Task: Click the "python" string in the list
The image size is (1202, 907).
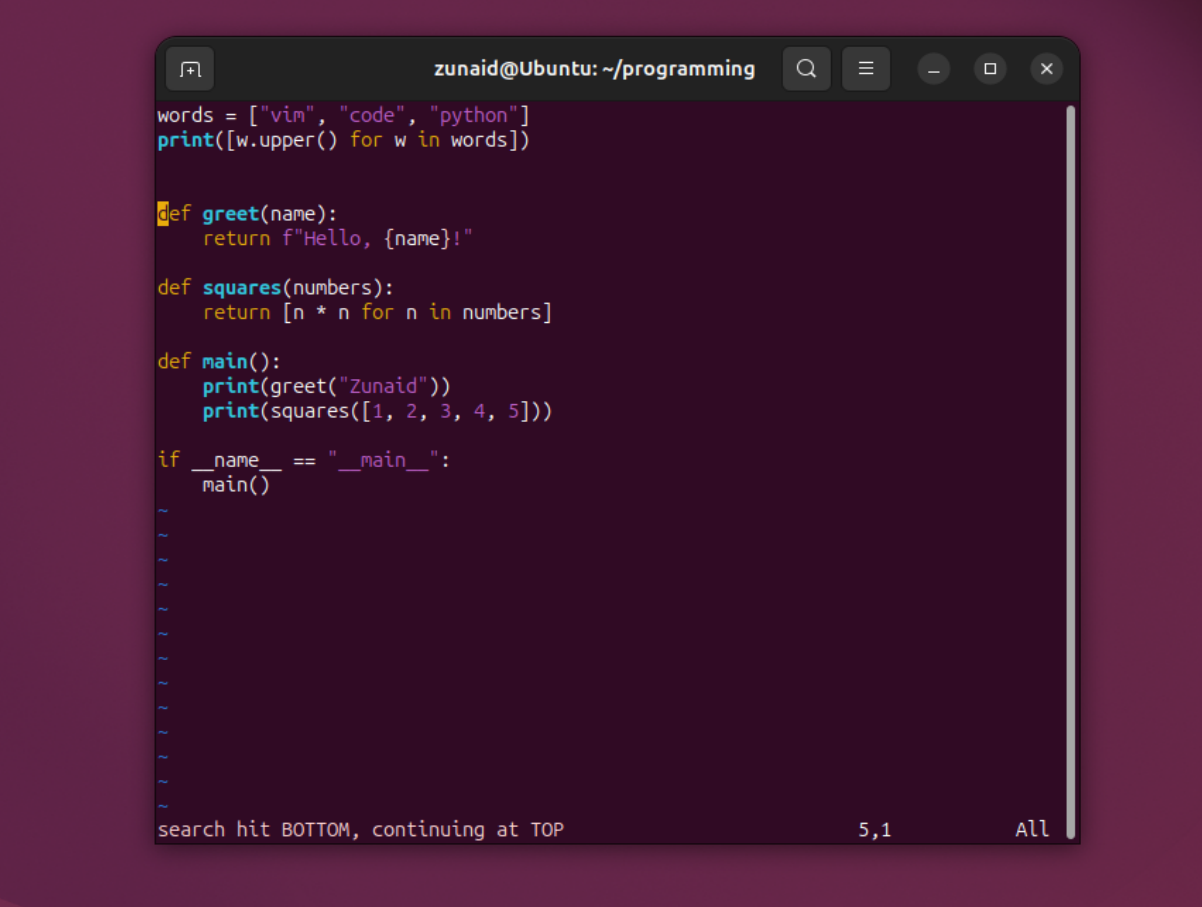Action: 474,115
